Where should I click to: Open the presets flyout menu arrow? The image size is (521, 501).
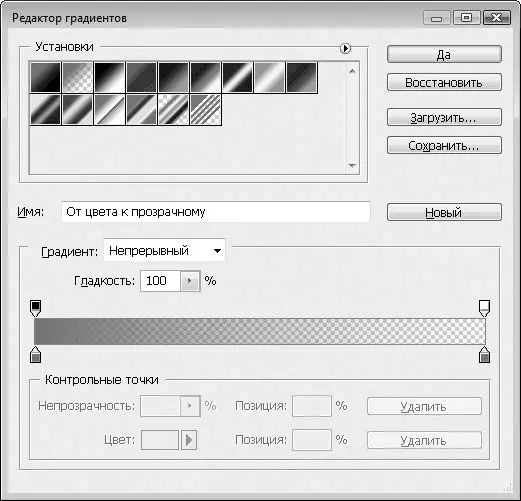click(x=345, y=49)
